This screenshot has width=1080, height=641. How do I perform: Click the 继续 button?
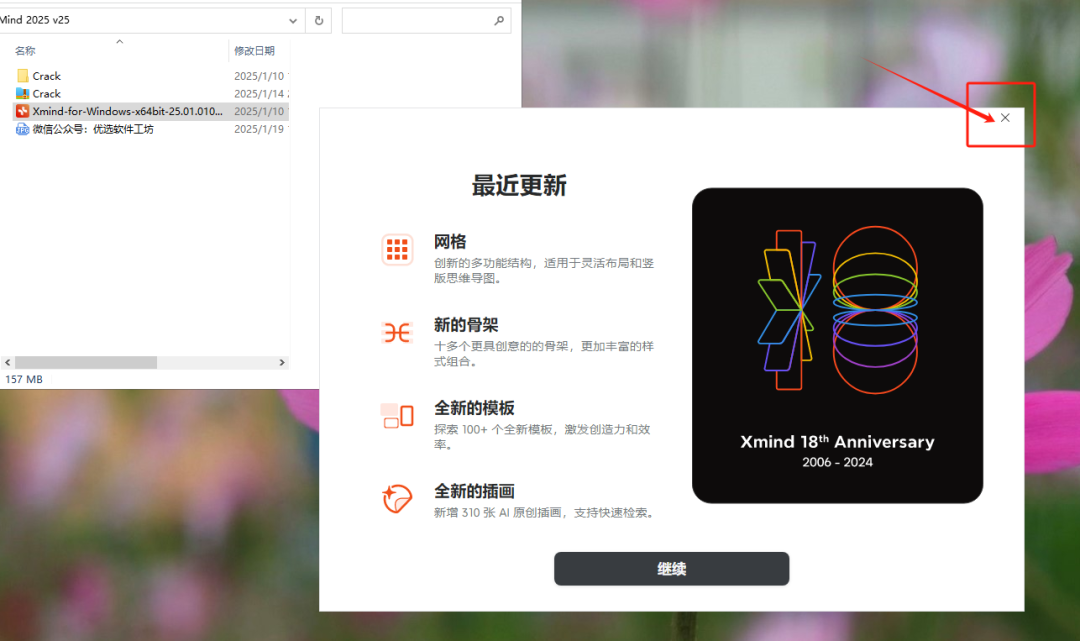click(x=672, y=569)
